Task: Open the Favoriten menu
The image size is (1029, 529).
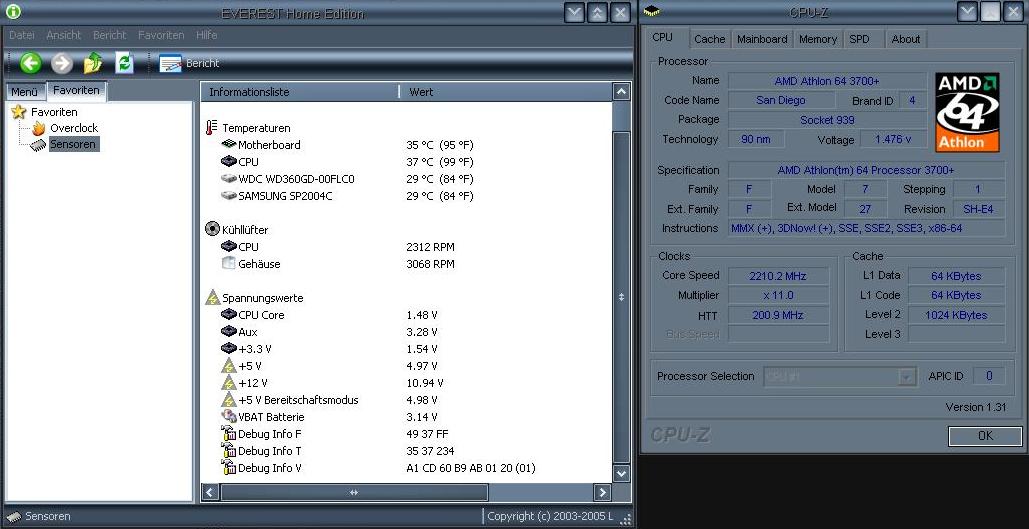Action: pyautogui.click(x=161, y=35)
